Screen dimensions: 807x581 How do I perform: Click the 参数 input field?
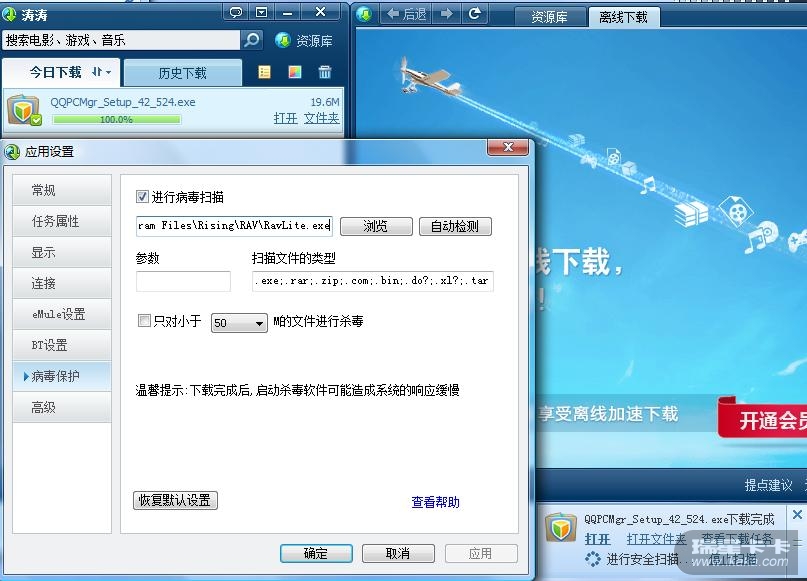pyautogui.click(x=183, y=281)
